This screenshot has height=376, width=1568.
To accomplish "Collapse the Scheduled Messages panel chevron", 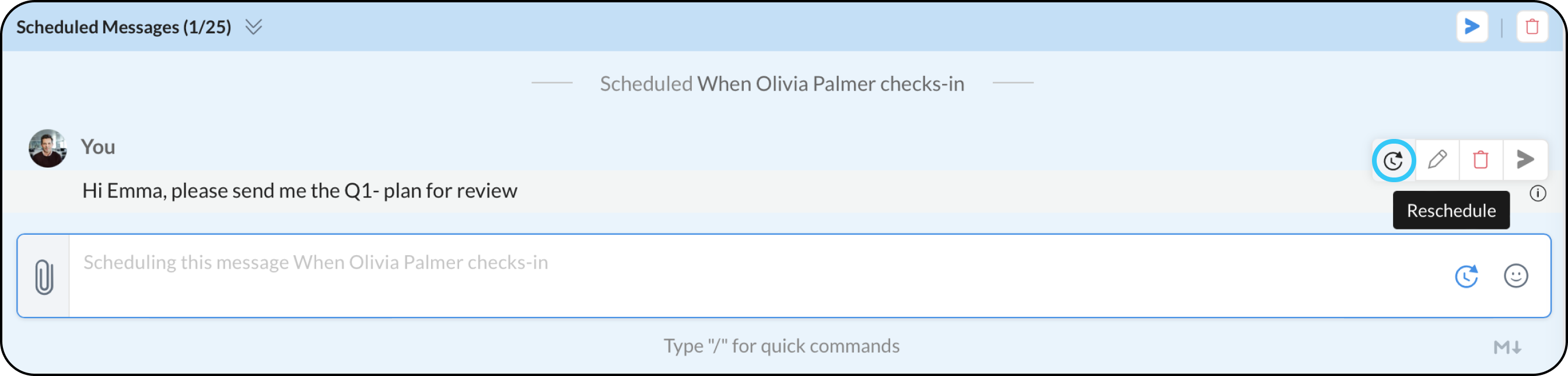I will (253, 27).
